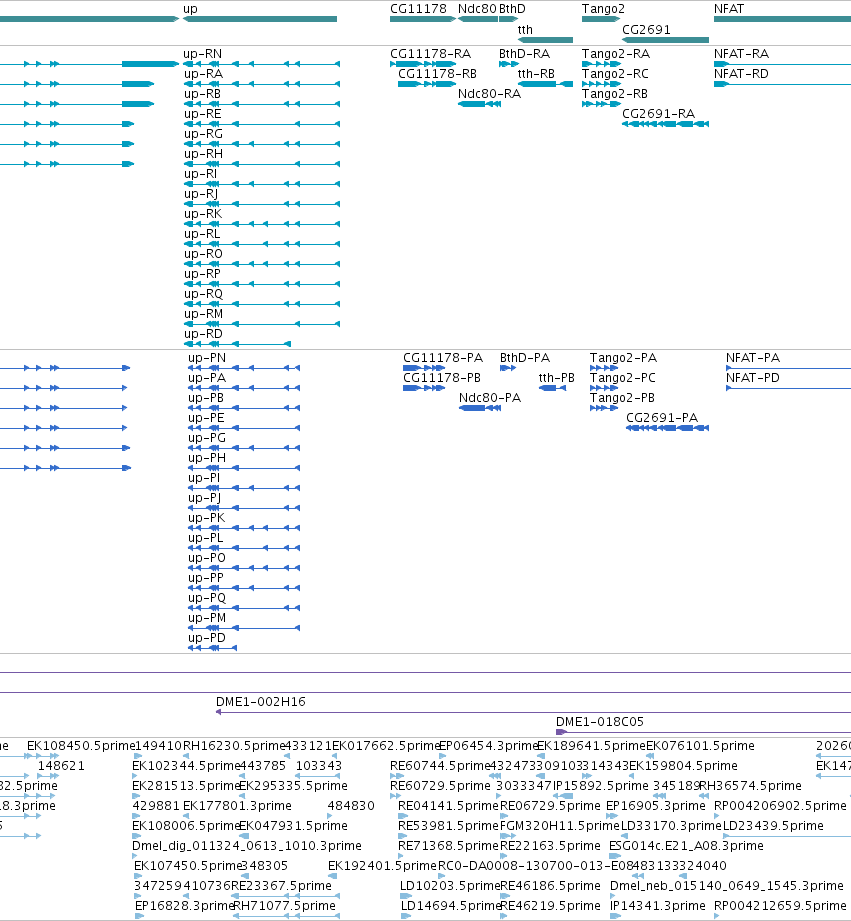The image size is (851, 921).
Task: Click the up-RE transcript label
Action: point(203,114)
